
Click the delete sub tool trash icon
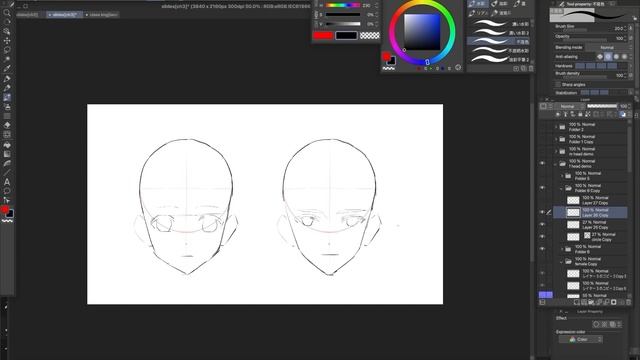click(x=531, y=69)
